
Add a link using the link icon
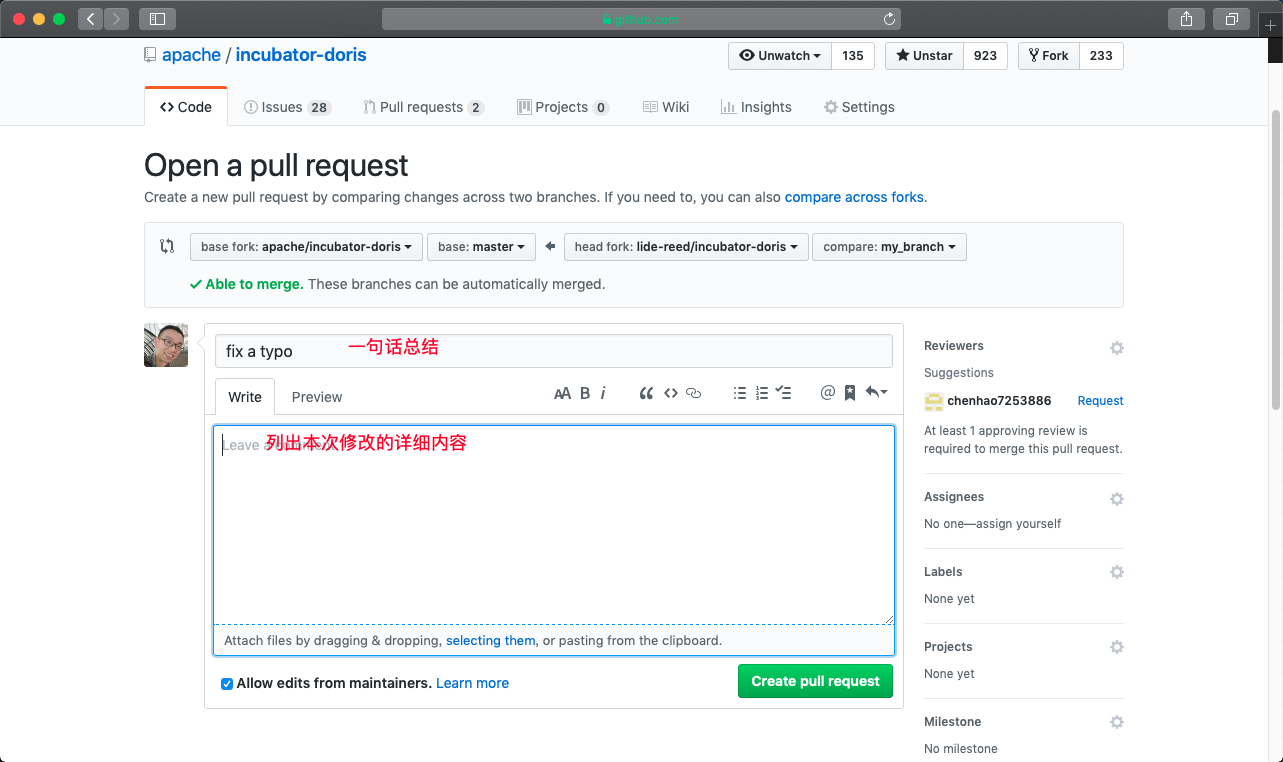tap(693, 394)
